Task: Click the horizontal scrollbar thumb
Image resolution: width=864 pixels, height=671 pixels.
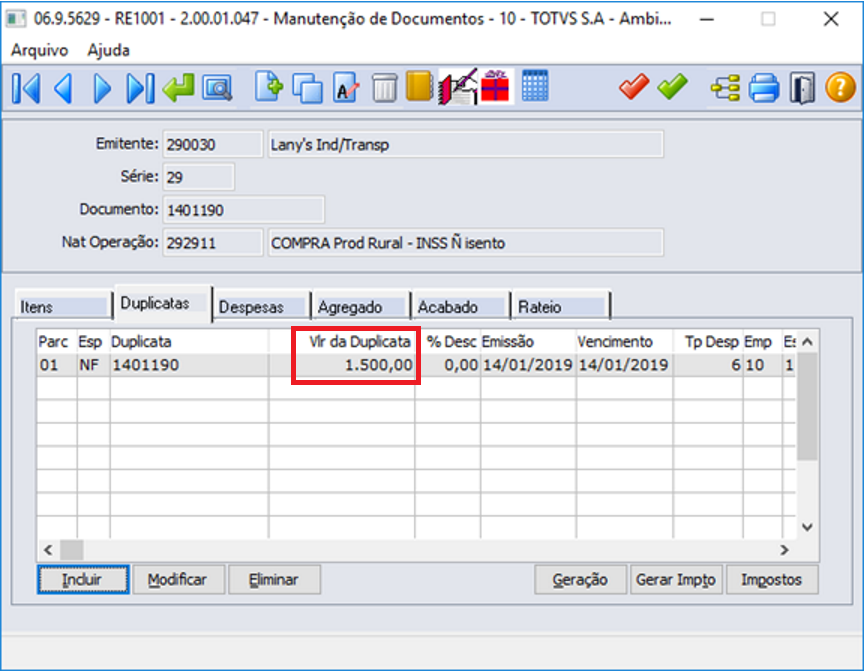Action: pyautogui.click(x=72, y=550)
